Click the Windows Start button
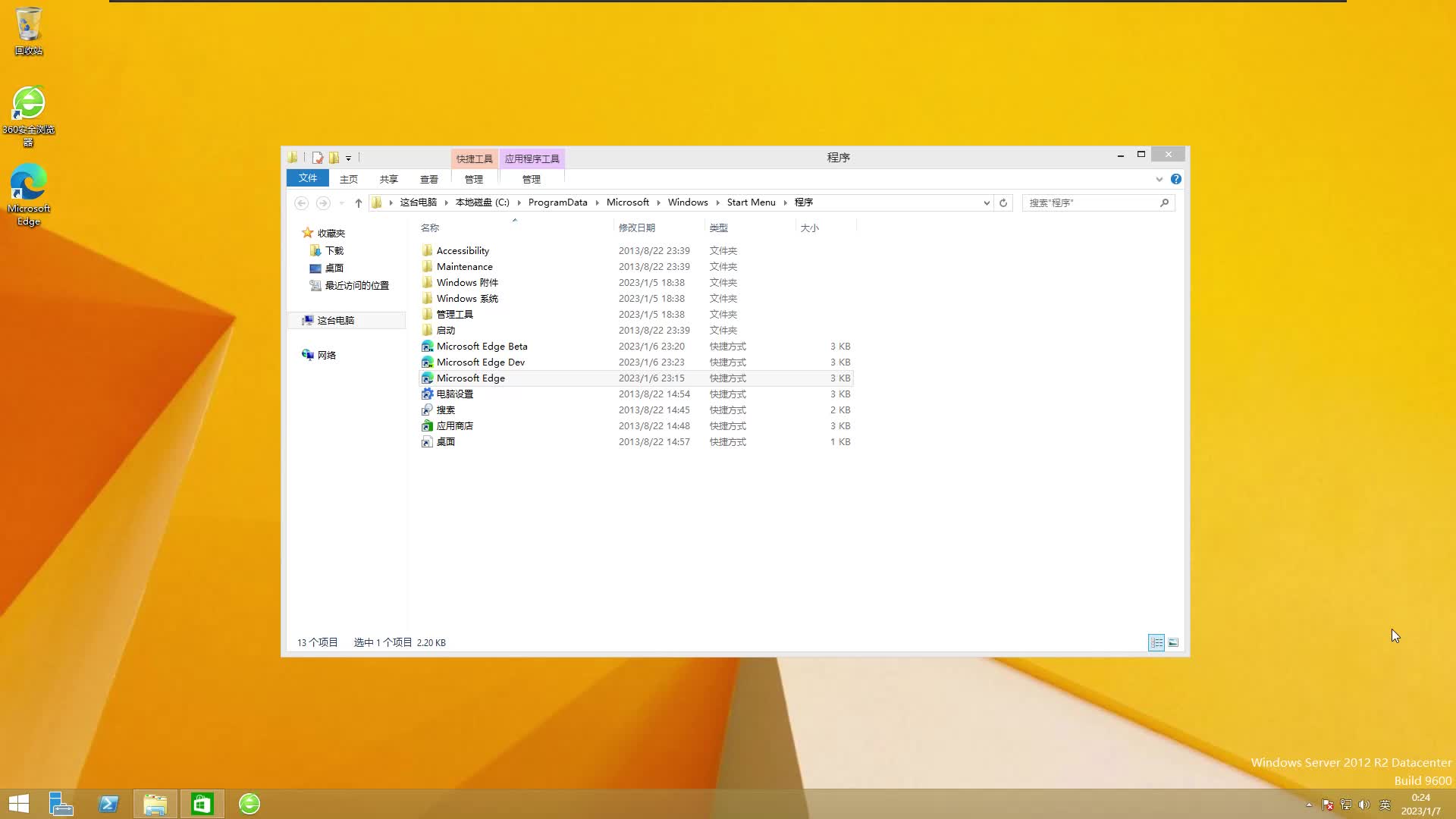The image size is (1456, 819). pos(19,804)
